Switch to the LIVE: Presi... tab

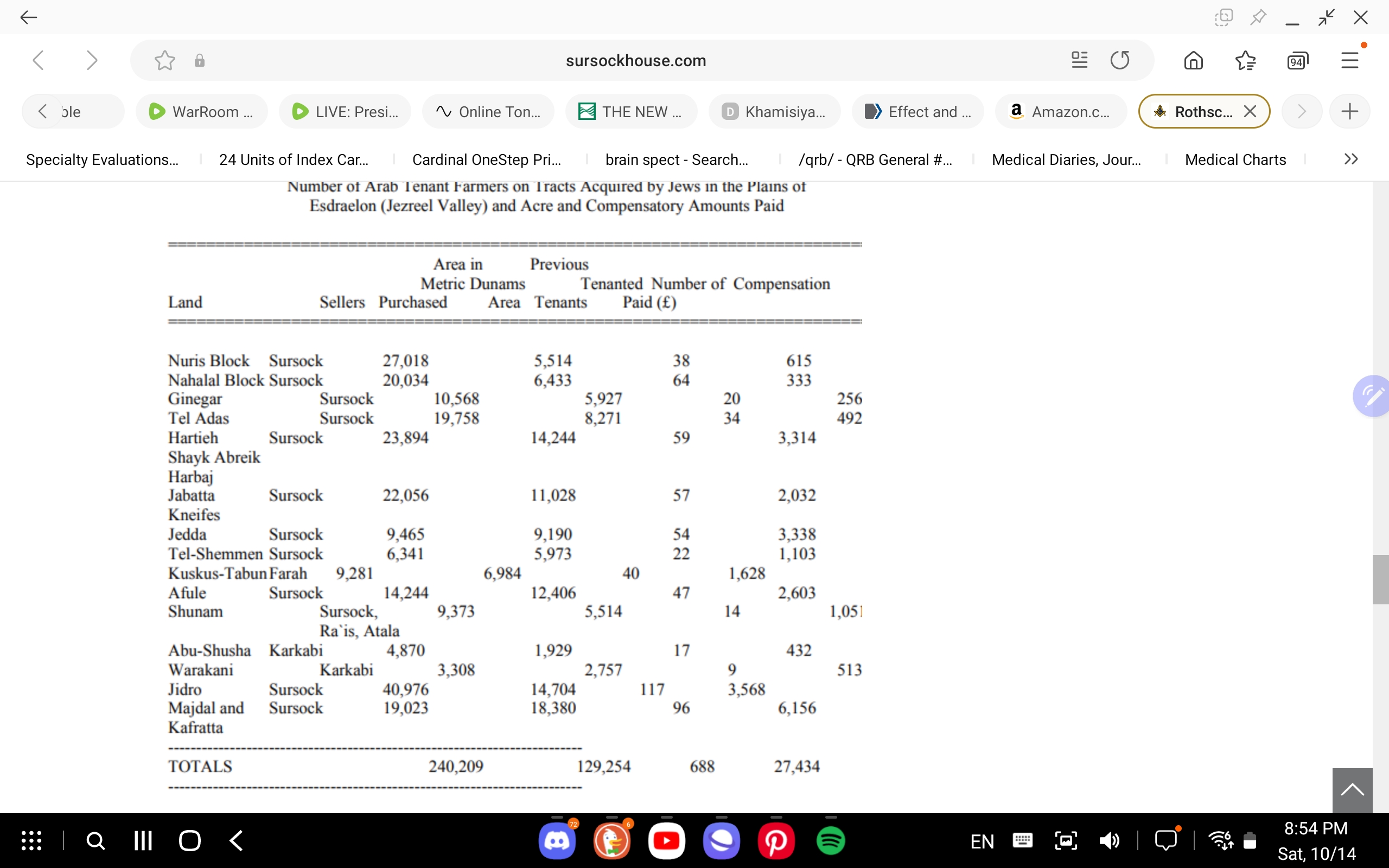(x=345, y=111)
